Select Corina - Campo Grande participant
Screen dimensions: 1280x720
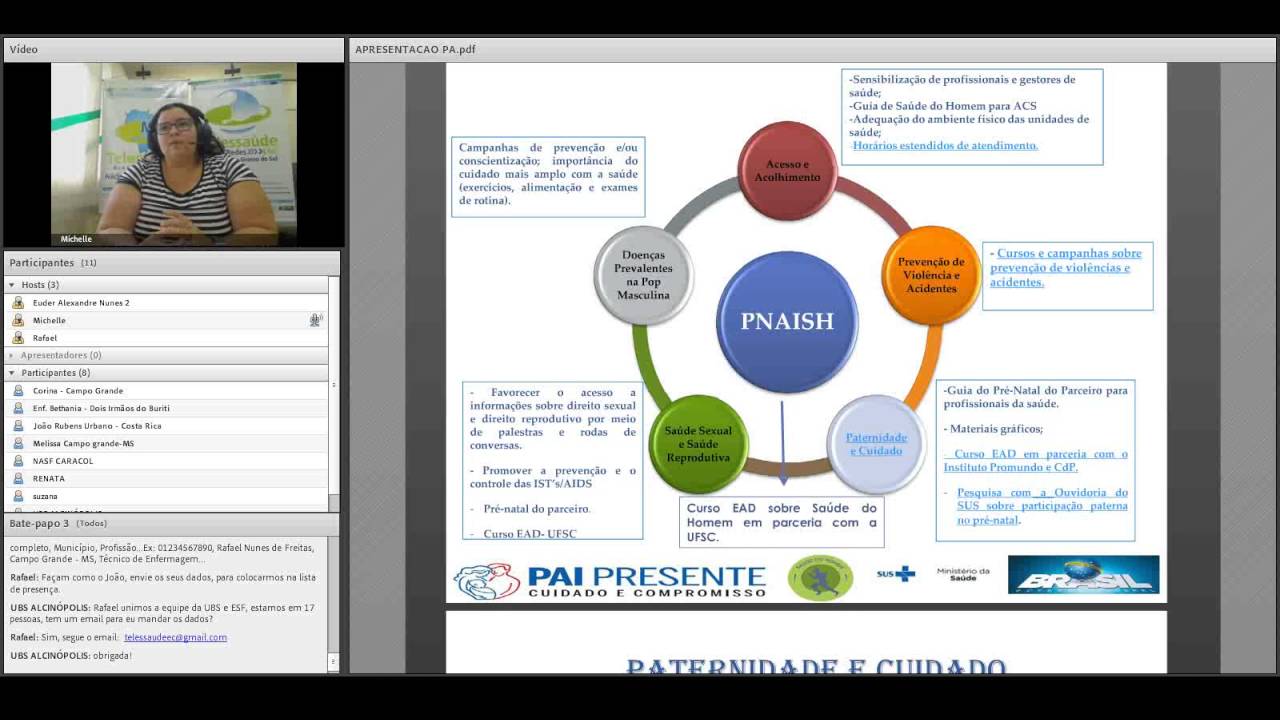[x=166, y=391]
